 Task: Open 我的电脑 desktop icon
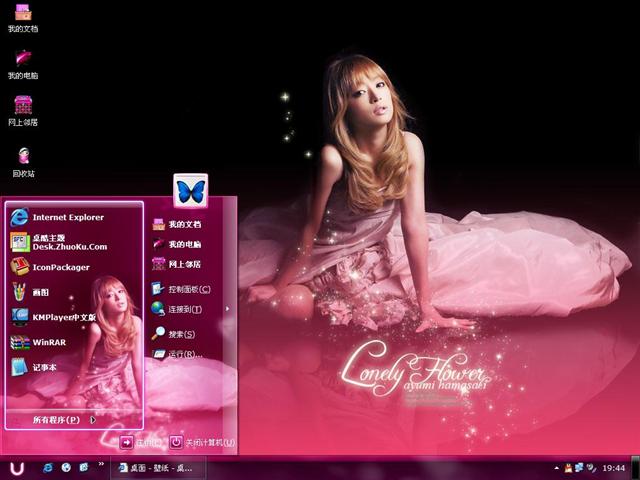click(x=23, y=64)
